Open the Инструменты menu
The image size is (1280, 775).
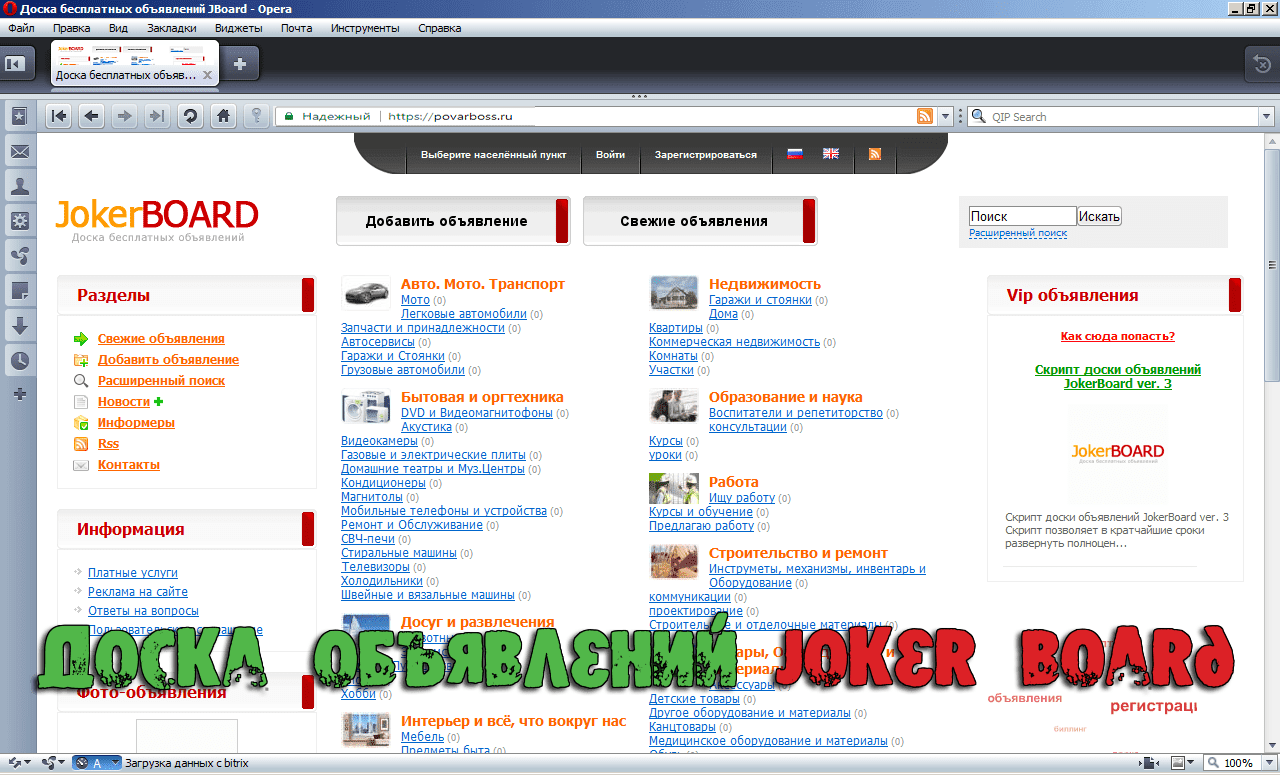click(x=365, y=28)
